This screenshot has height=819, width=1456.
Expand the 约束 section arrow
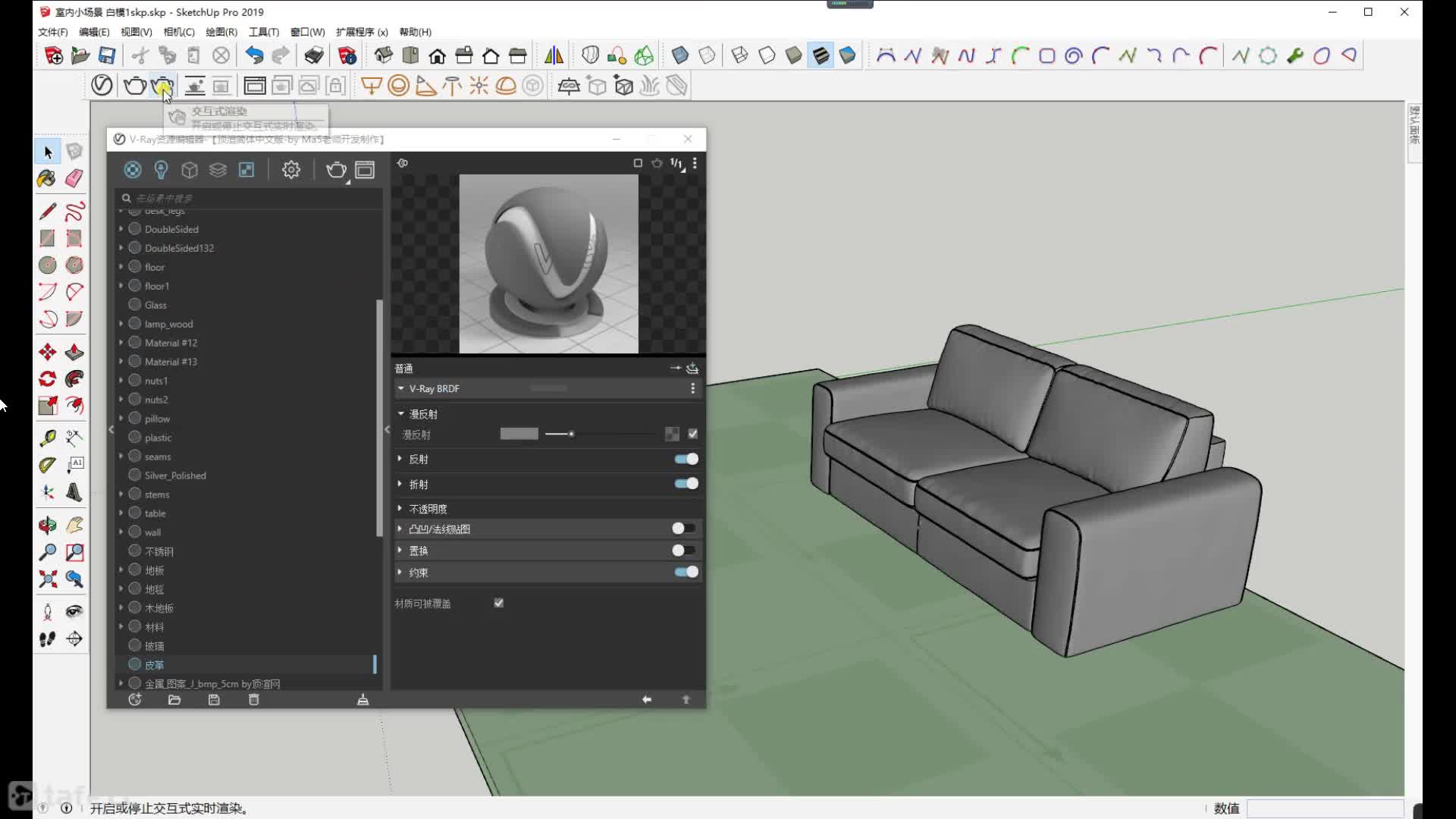(x=400, y=573)
